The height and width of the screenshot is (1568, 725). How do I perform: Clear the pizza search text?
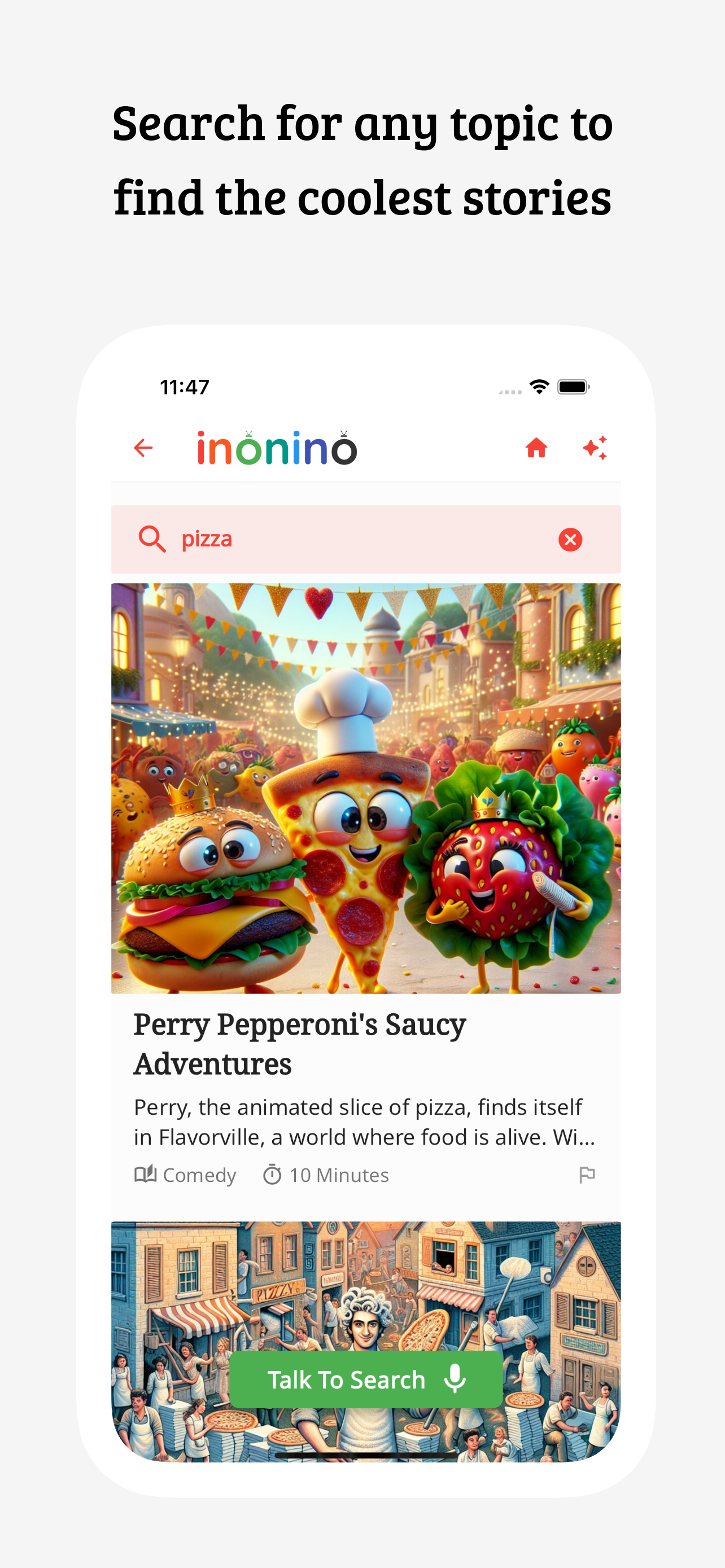pos(570,539)
